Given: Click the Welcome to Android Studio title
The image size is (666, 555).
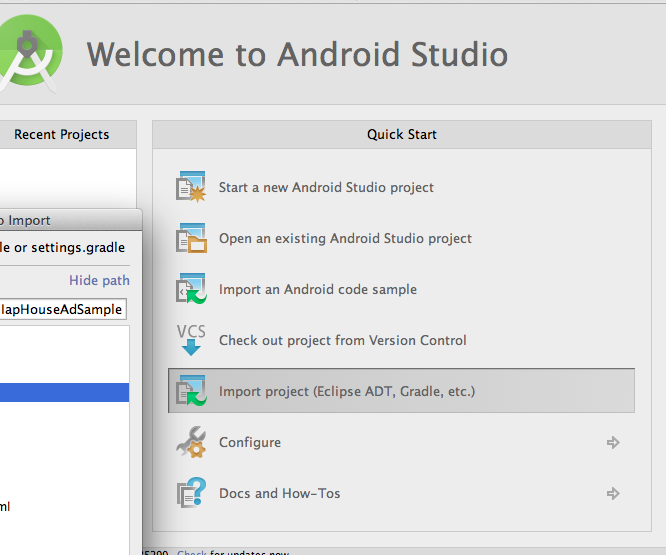Looking at the screenshot, I should coord(297,54).
